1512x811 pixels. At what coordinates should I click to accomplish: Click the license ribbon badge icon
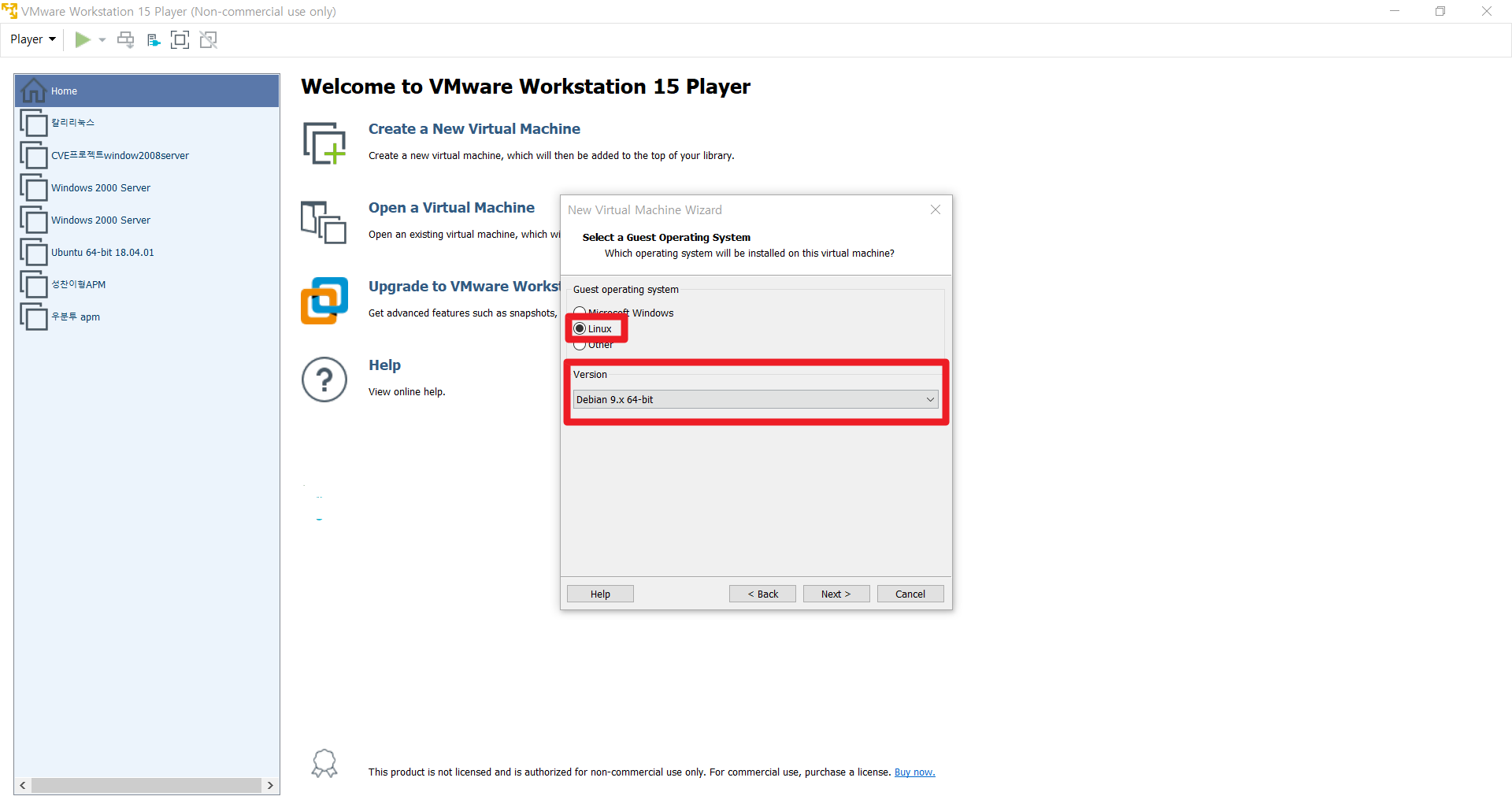click(x=324, y=763)
